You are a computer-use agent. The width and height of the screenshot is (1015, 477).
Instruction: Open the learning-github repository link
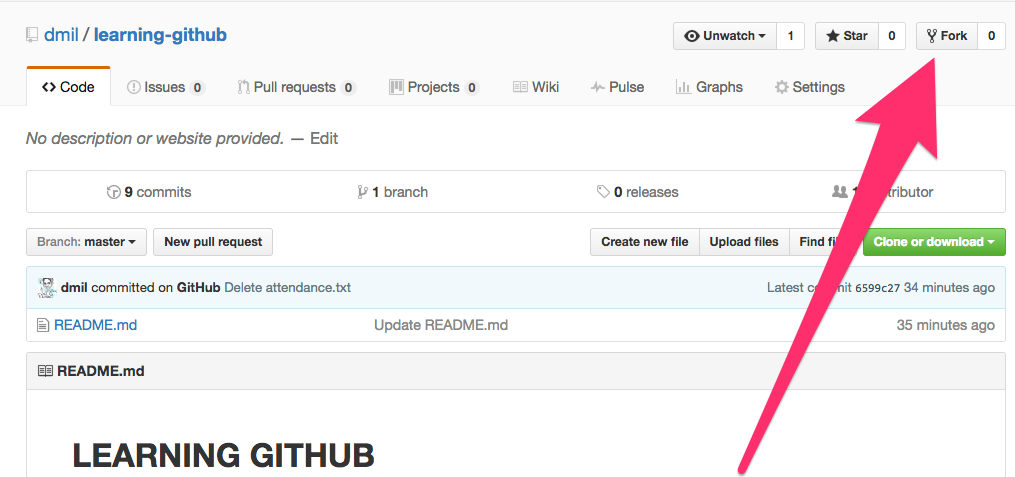[160, 35]
